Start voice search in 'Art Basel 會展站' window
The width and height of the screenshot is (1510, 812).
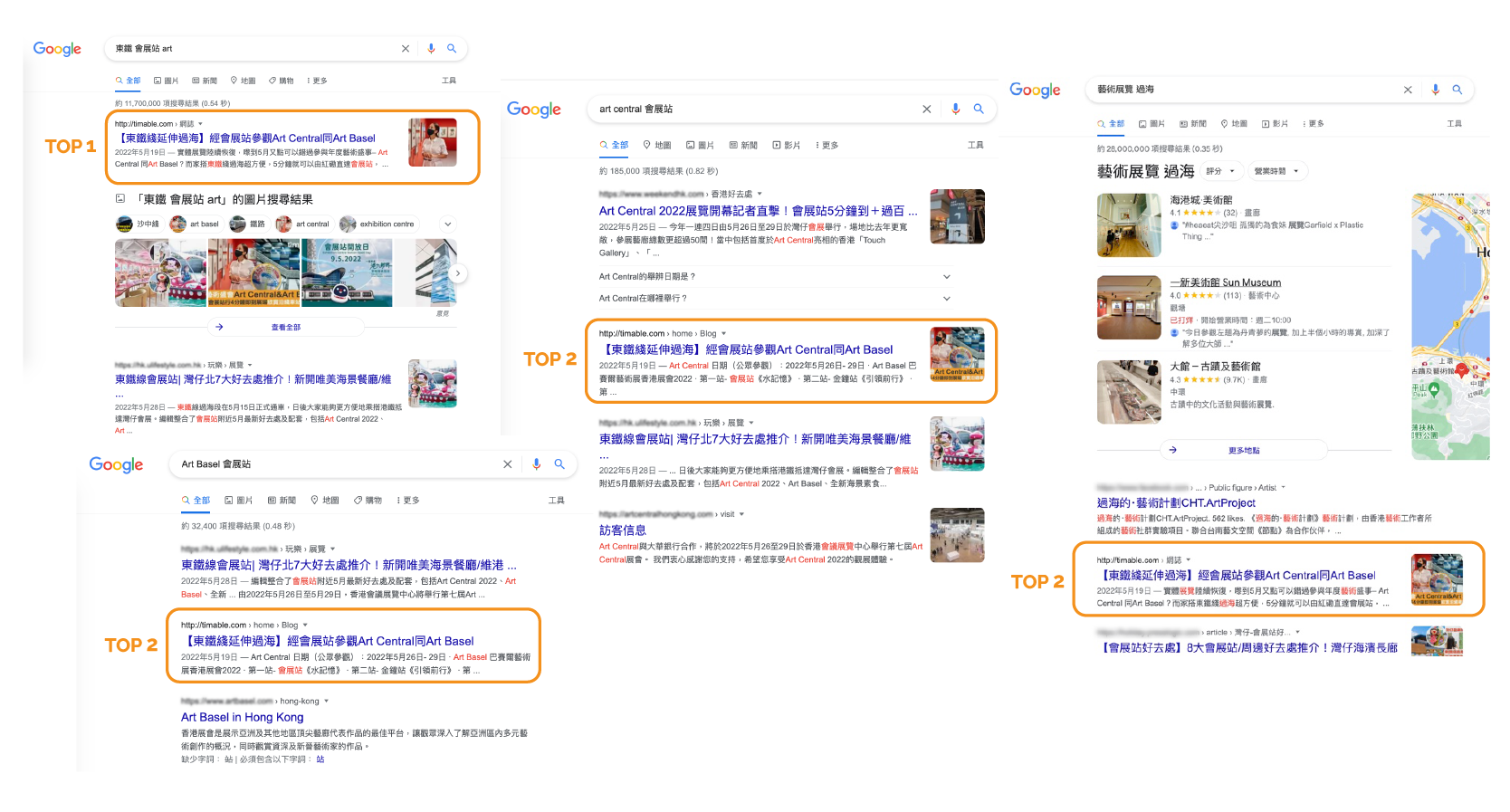(537, 464)
